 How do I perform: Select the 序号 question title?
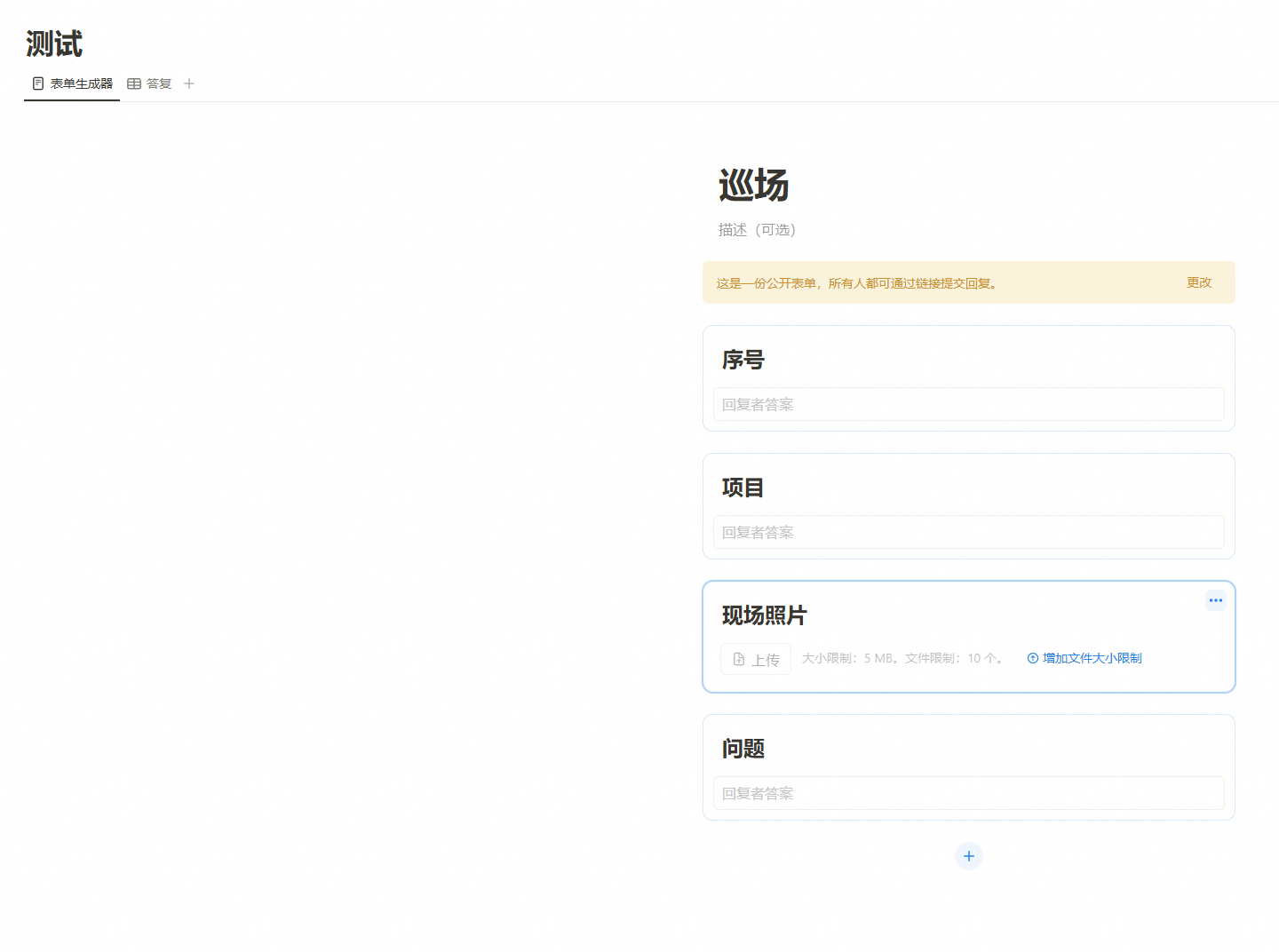743,360
